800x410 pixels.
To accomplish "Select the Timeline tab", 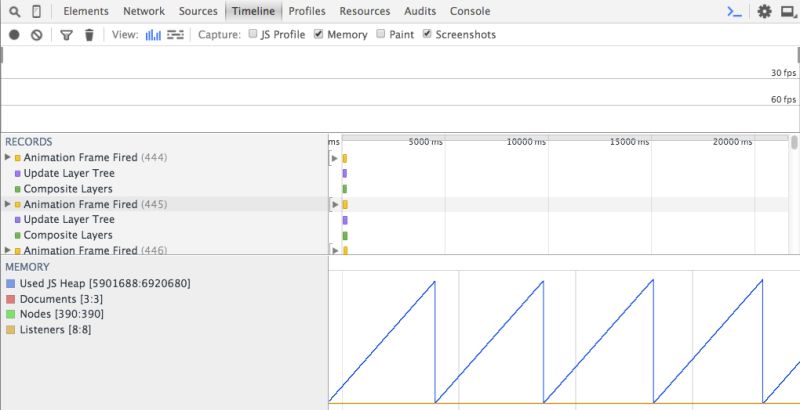I will 254,11.
